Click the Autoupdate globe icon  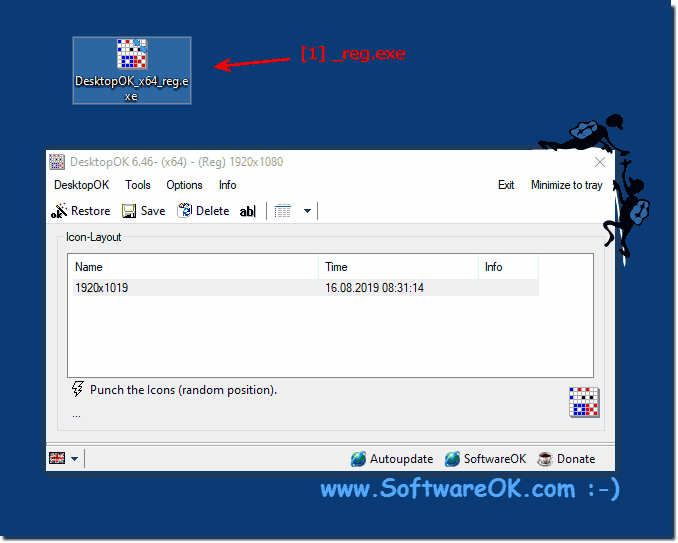[x=358, y=459]
